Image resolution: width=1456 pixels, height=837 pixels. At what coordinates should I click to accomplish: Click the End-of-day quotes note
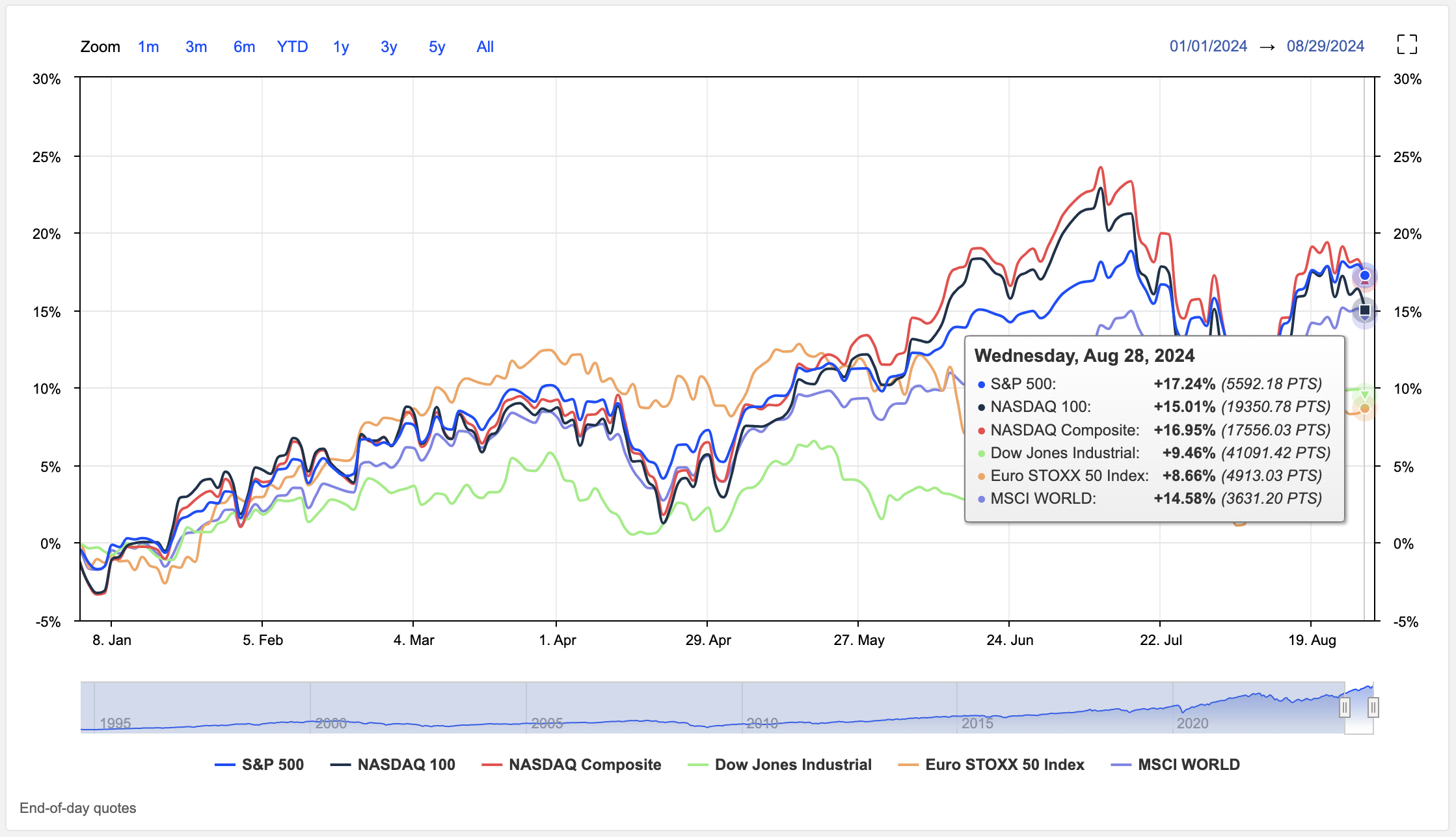[78, 808]
